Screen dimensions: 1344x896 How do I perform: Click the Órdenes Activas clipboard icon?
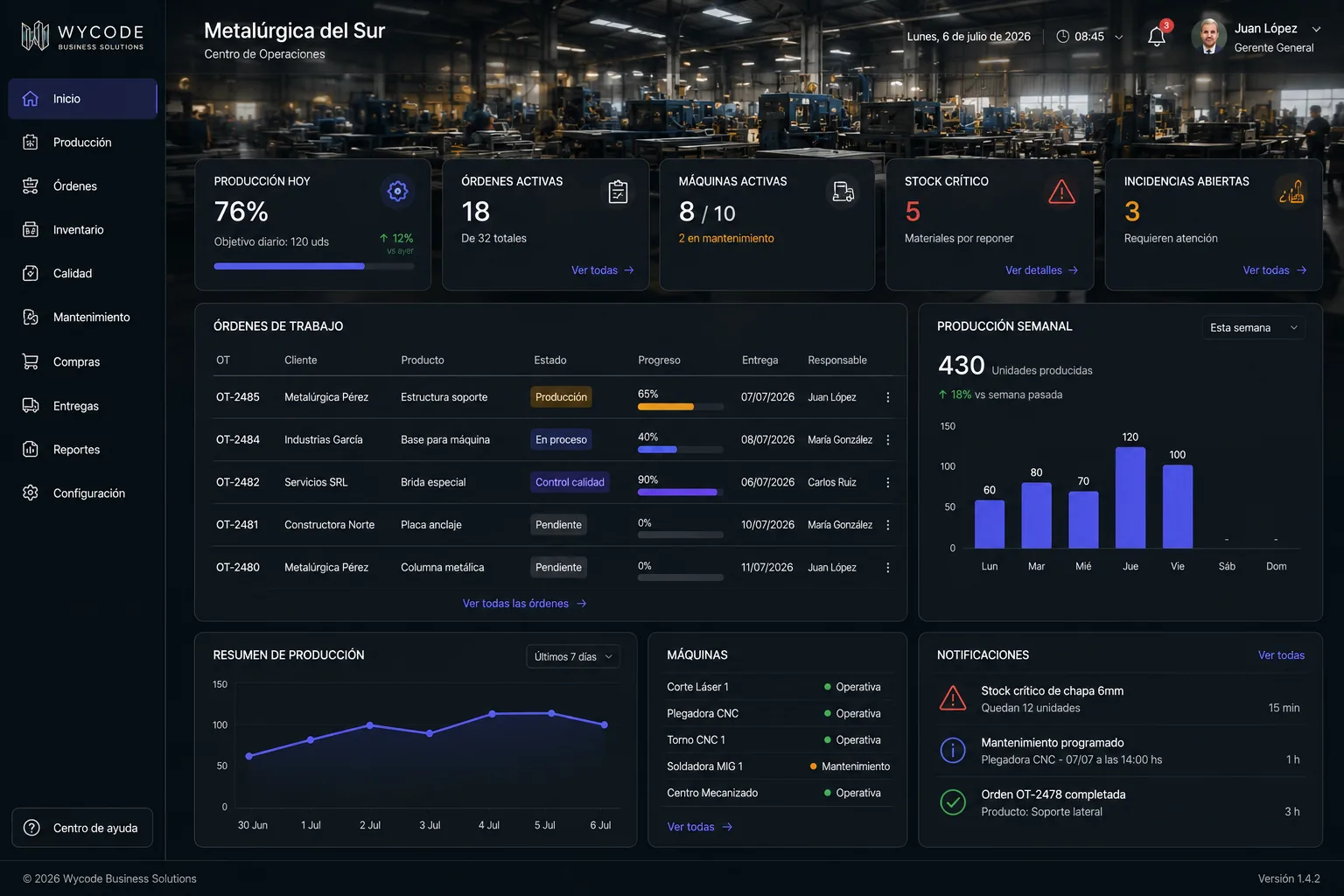tap(618, 192)
